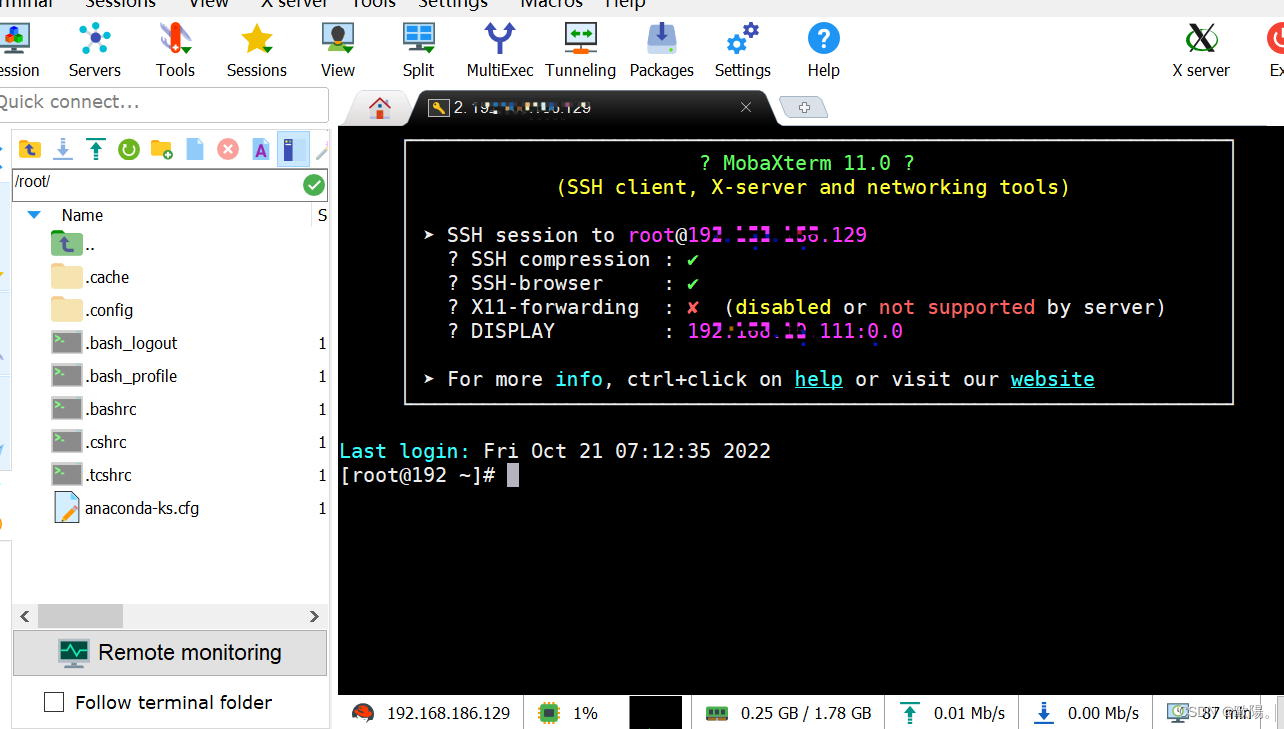Sort the file list by the Name column
Viewport: 1284px width, 729px height.
(82, 215)
